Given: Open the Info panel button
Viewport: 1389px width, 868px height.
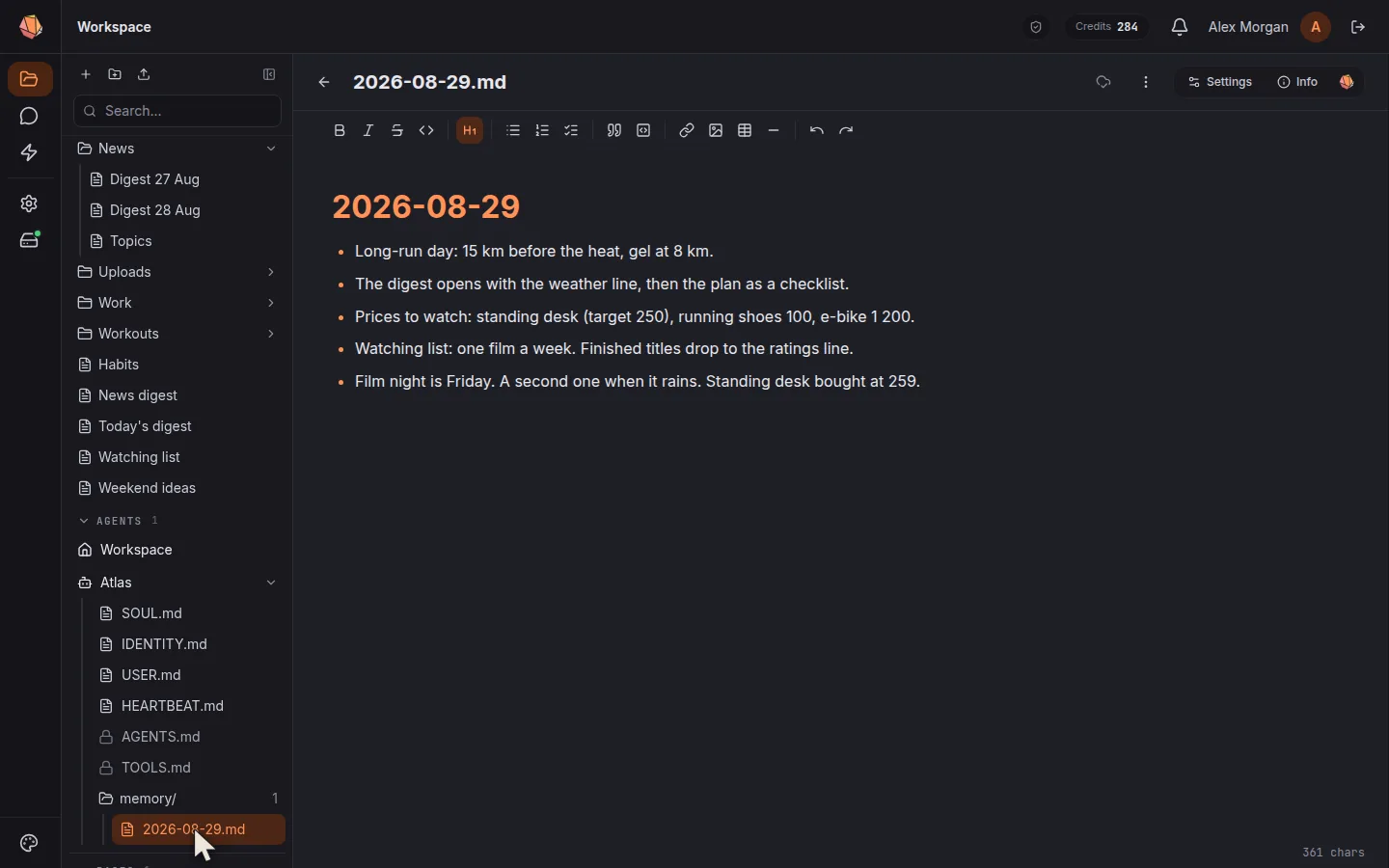Looking at the screenshot, I should pyautogui.click(x=1297, y=82).
